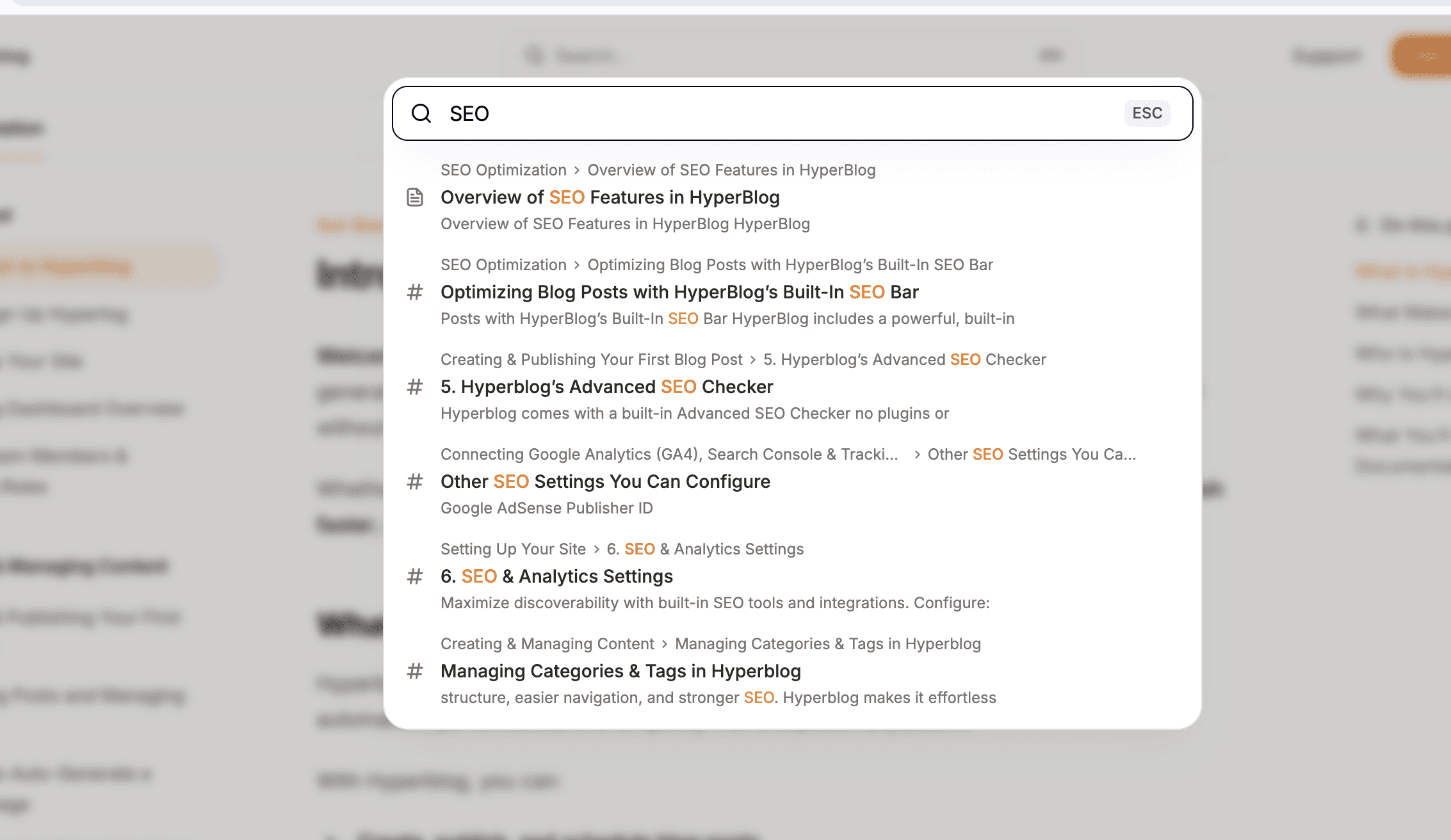Image resolution: width=1451 pixels, height=840 pixels.
Task: Click hash icon beside Advanced SEO Checker
Action: coord(415,387)
